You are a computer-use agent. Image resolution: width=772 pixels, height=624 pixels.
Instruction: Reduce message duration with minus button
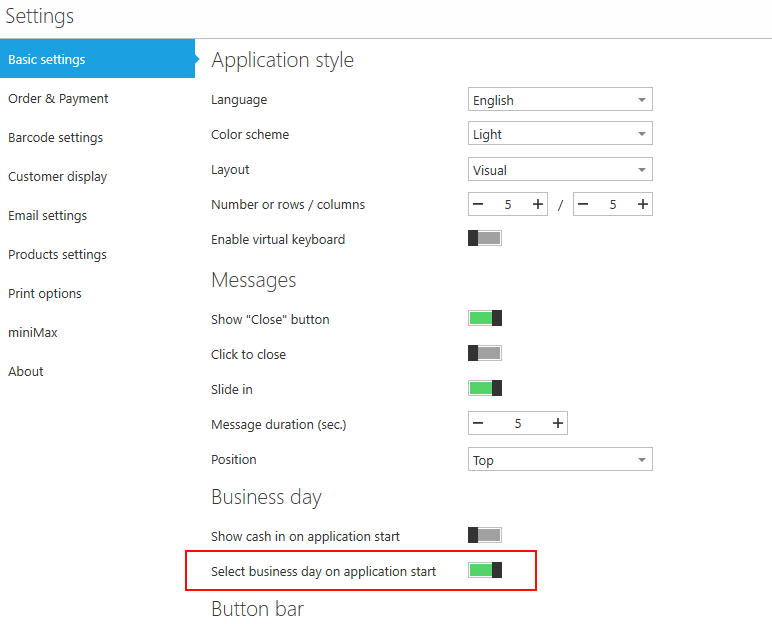coord(478,424)
